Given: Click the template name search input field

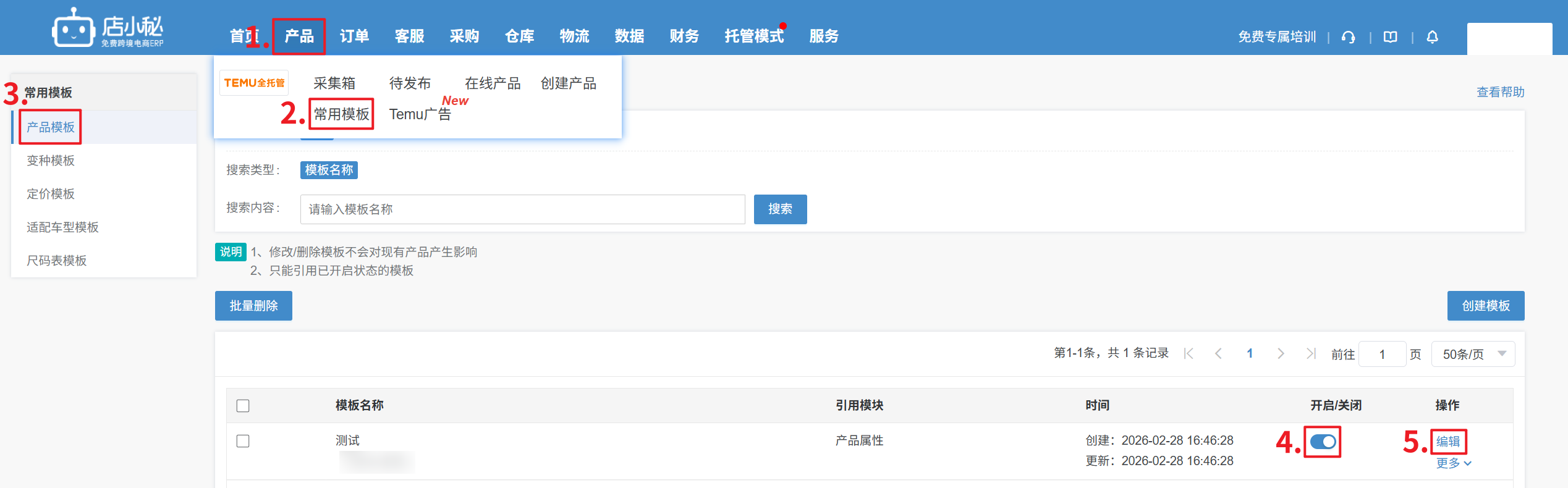Looking at the screenshot, I should coord(522,209).
